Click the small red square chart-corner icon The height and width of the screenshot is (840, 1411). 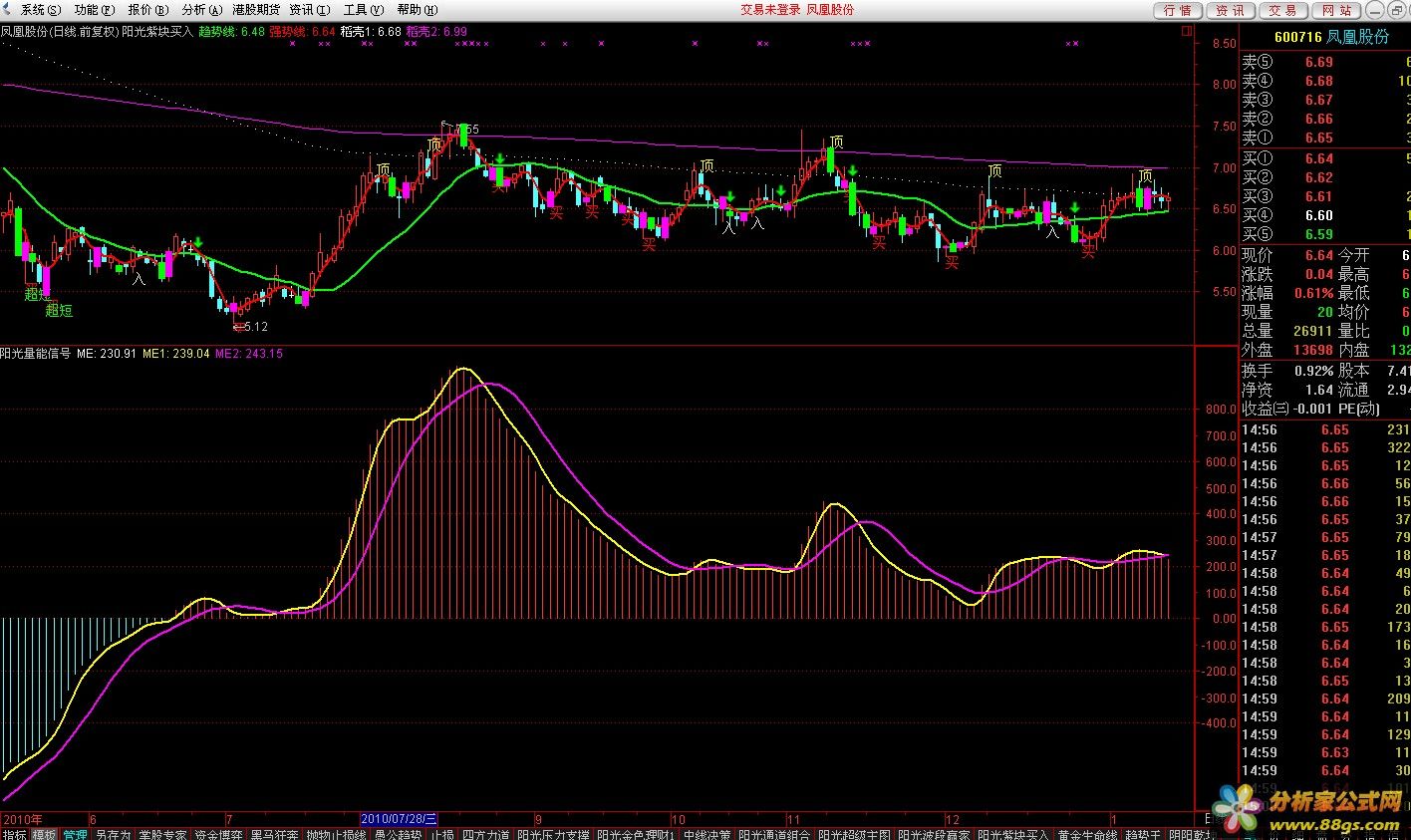click(1185, 31)
